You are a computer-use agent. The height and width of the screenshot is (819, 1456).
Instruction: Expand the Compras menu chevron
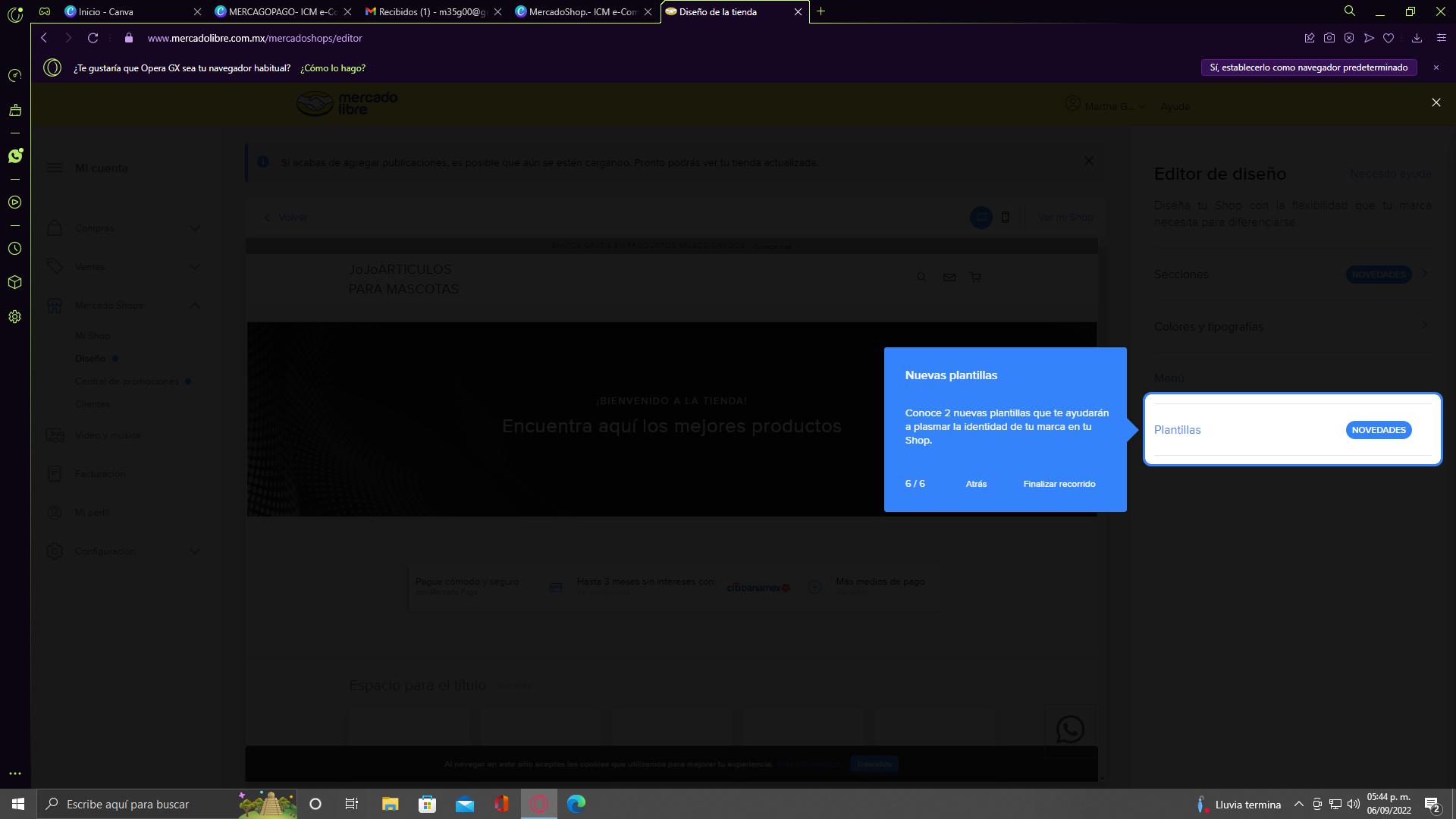pyautogui.click(x=195, y=228)
